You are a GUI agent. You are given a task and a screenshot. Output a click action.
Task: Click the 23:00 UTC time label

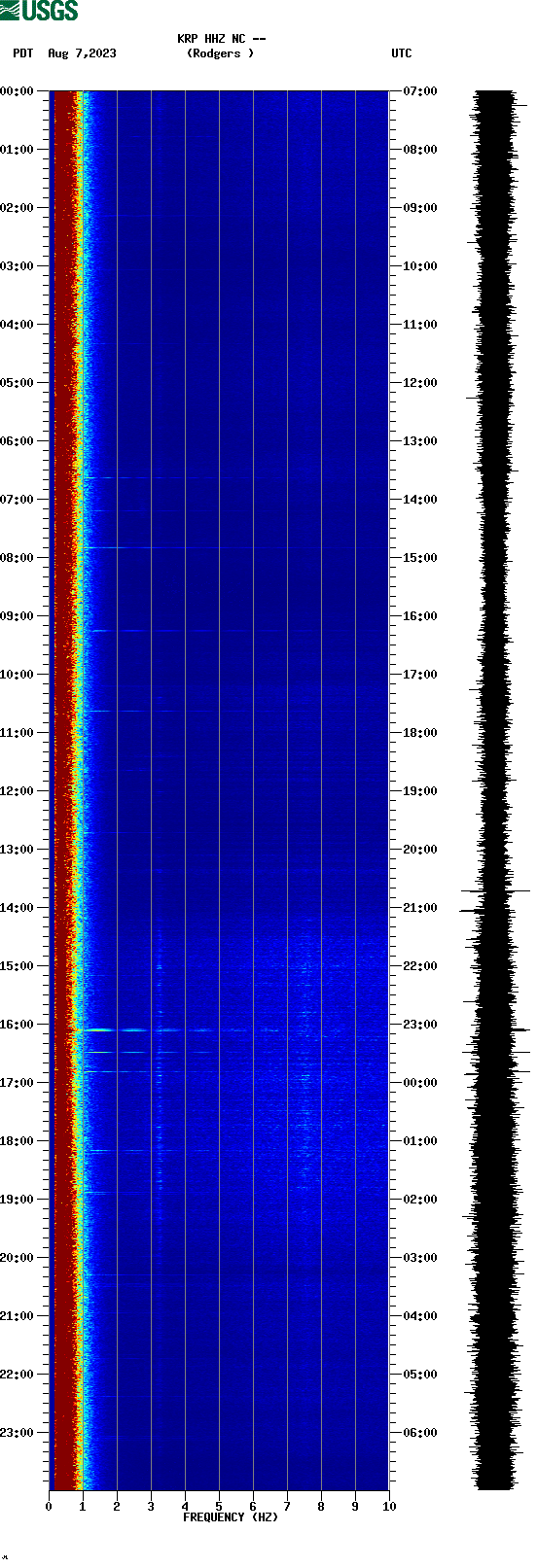tap(419, 1025)
